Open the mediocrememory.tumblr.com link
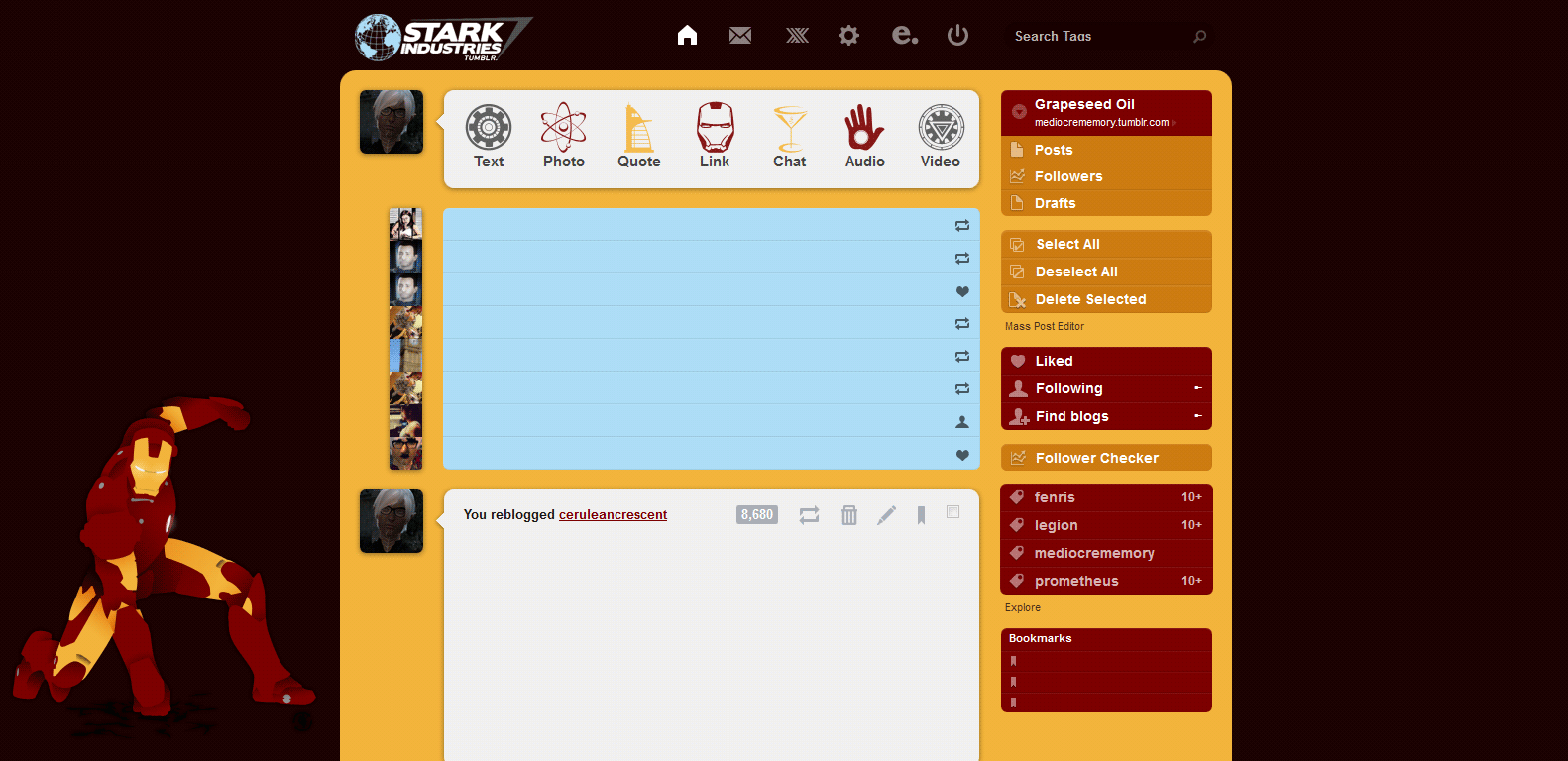1568x761 pixels. tap(1101, 123)
